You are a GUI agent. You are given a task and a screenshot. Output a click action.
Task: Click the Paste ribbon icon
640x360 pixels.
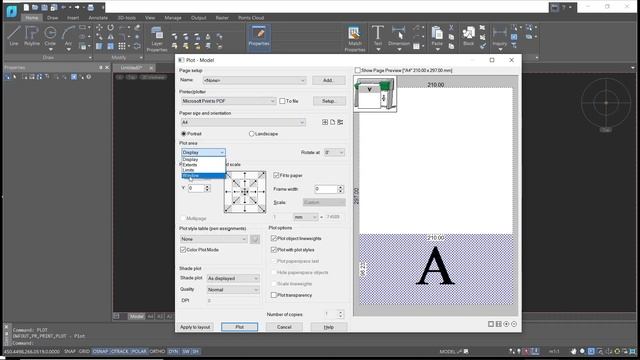pos(437,36)
